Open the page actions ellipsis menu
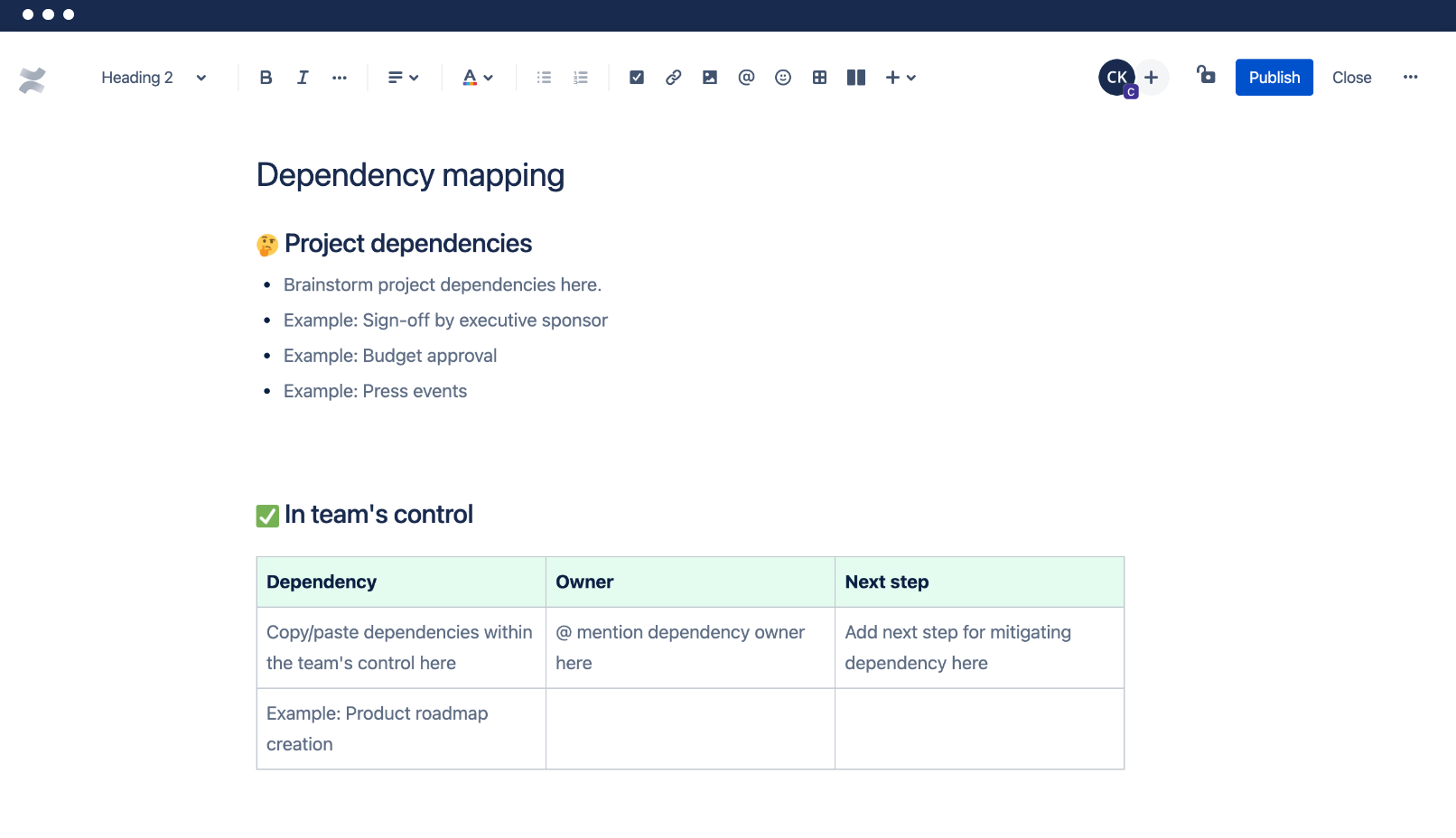 coord(1411,78)
